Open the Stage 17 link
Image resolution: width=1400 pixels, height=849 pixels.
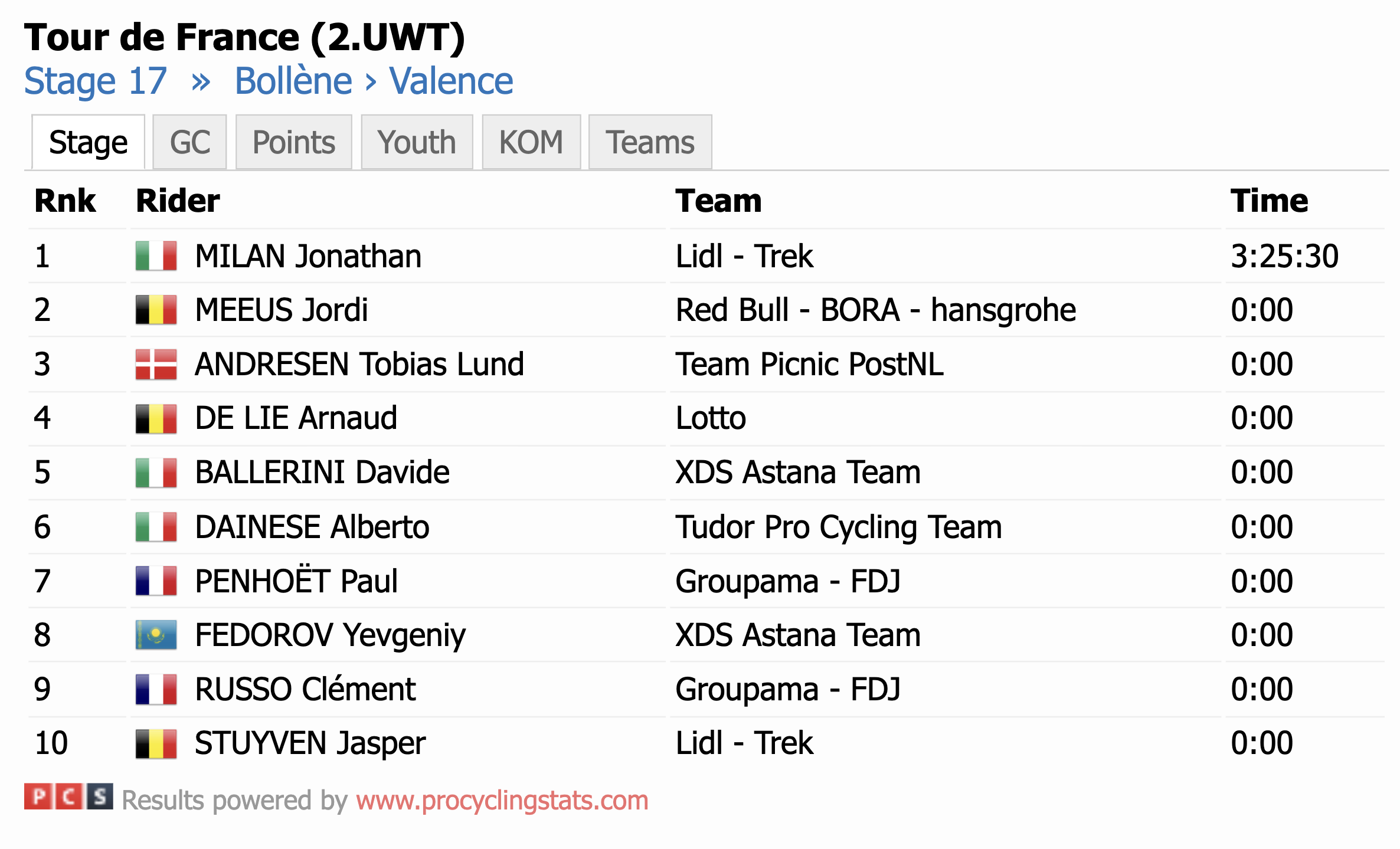[96, 81]
